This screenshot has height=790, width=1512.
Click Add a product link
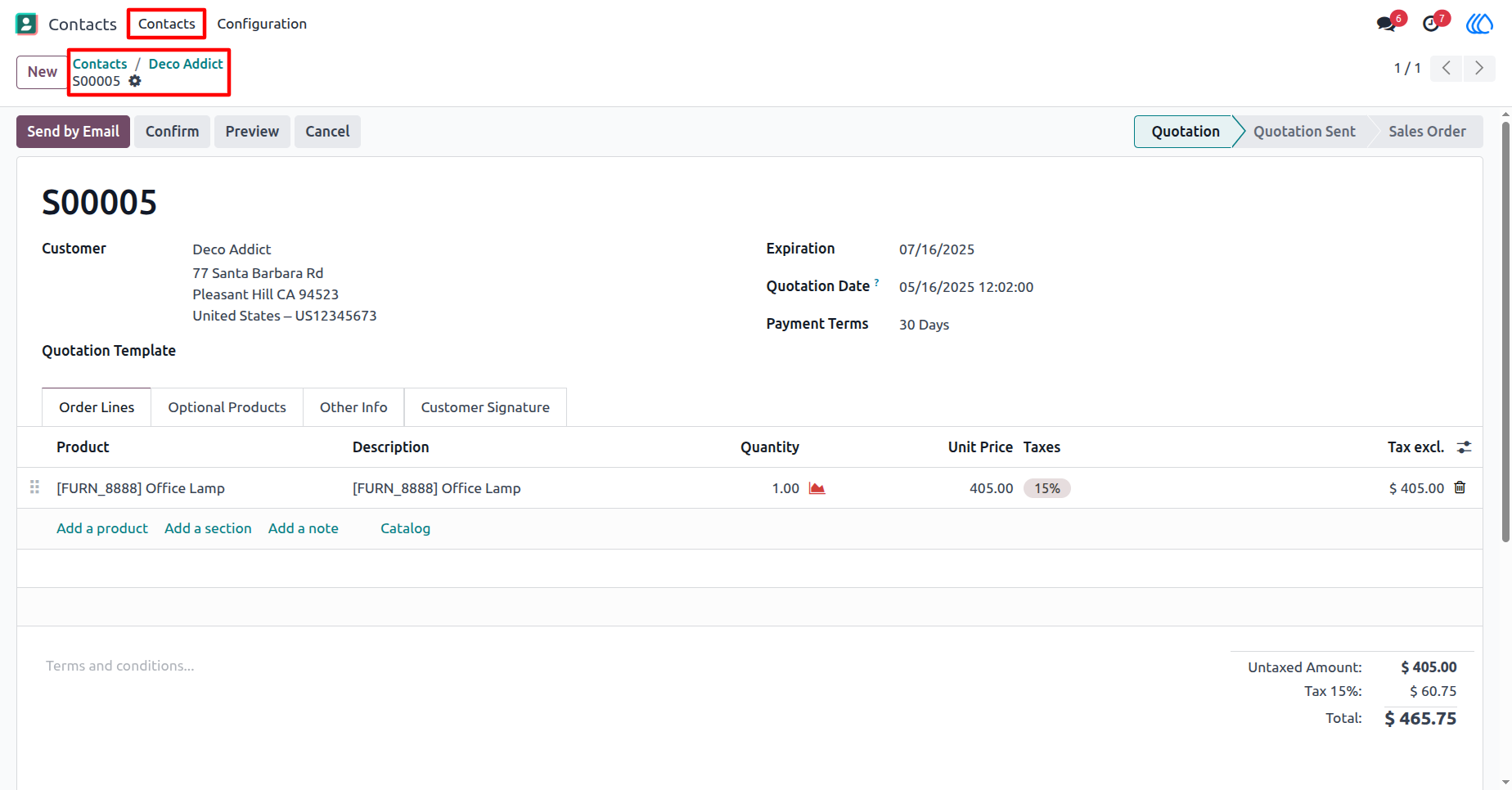coord(102,528)
